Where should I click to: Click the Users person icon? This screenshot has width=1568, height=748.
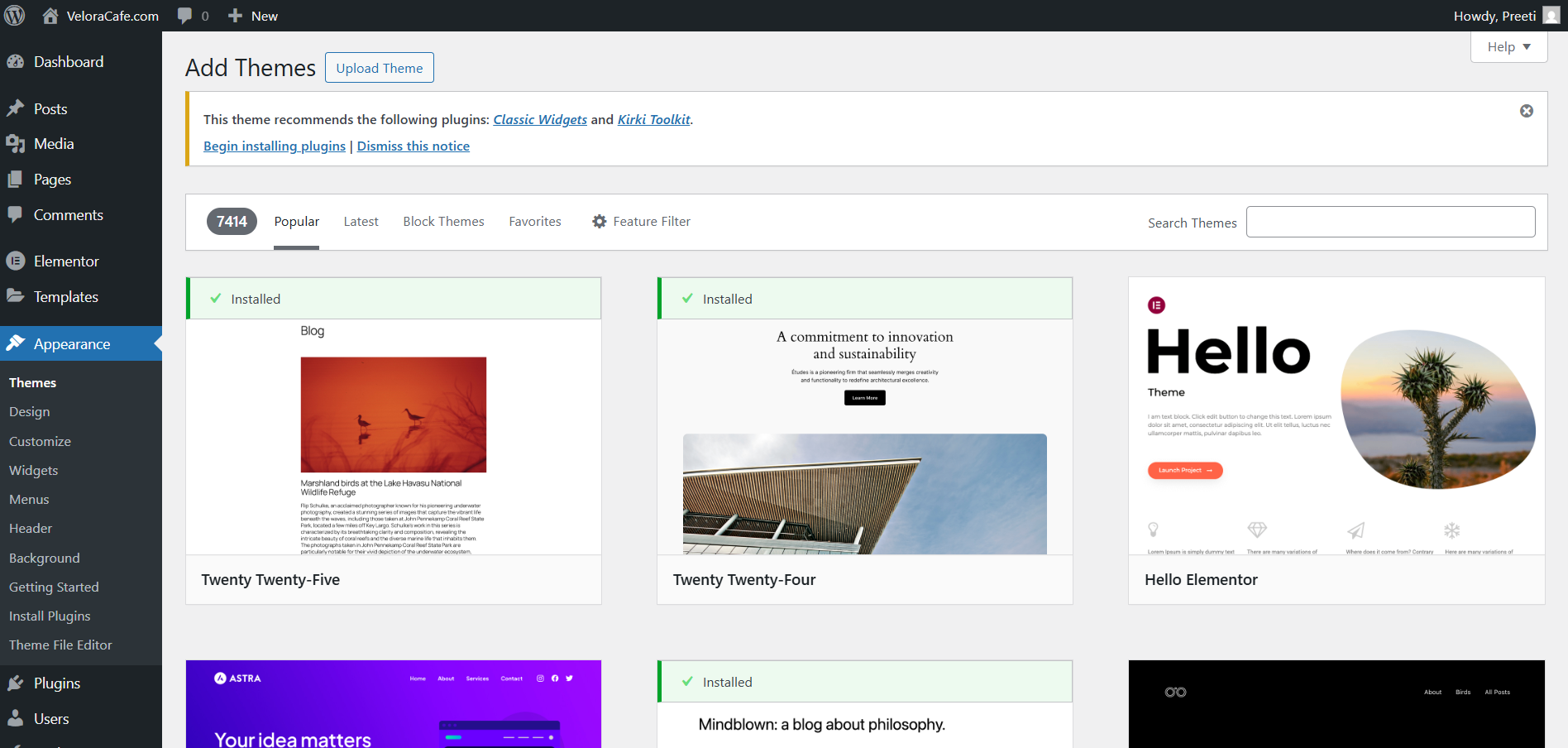click(x=16, y=719)
